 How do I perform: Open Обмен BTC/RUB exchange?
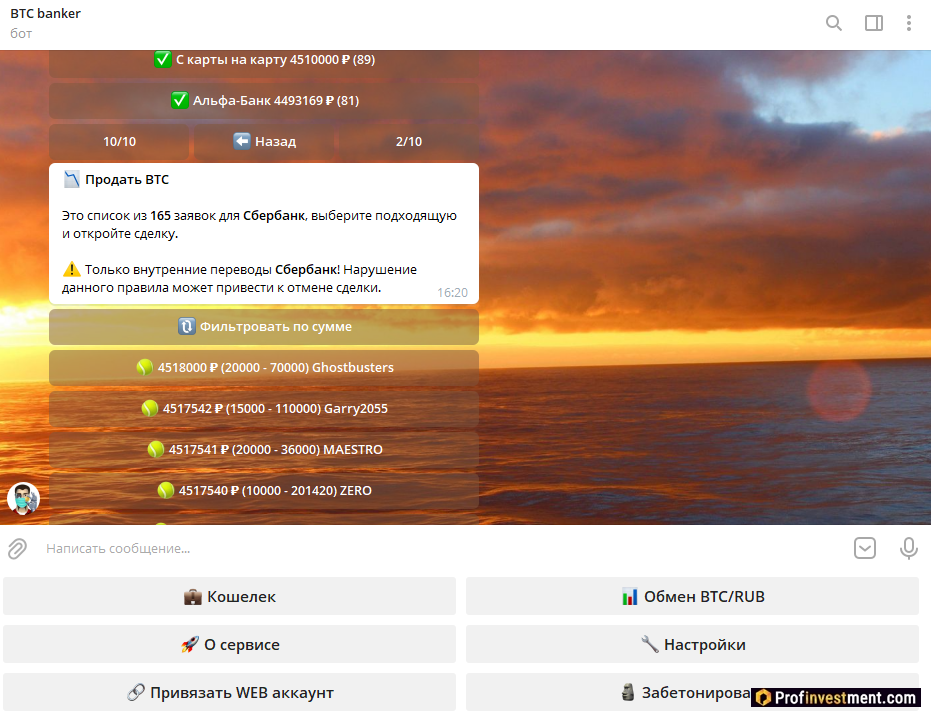click(692, 596)
